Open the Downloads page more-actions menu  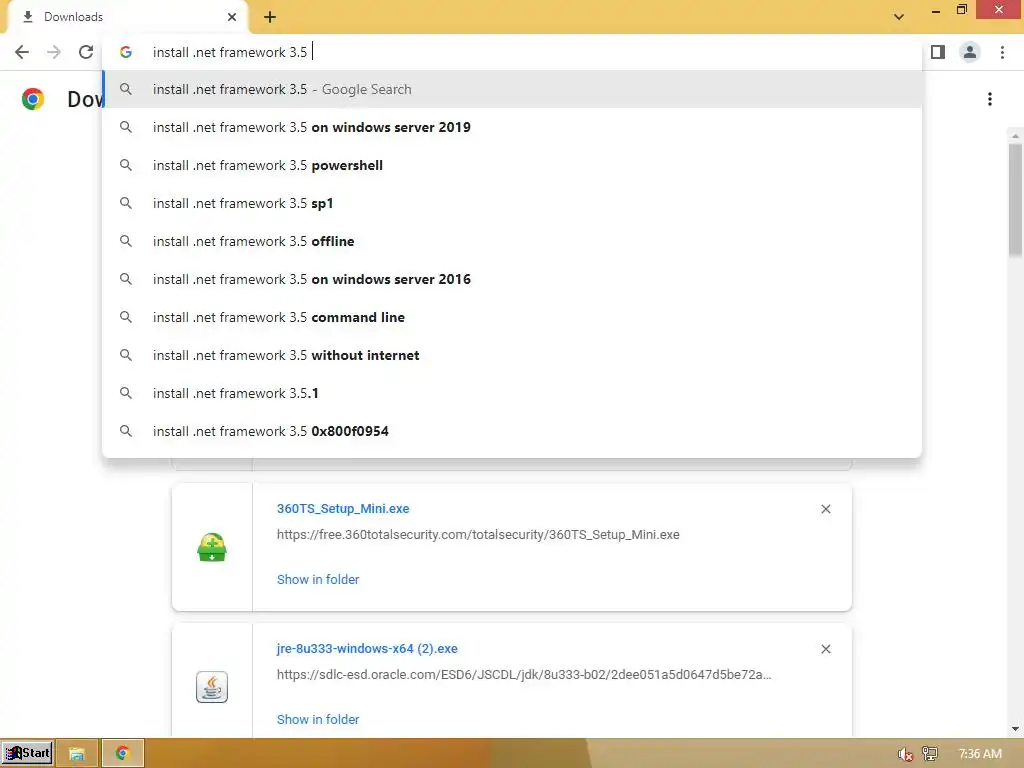point(990,99)
